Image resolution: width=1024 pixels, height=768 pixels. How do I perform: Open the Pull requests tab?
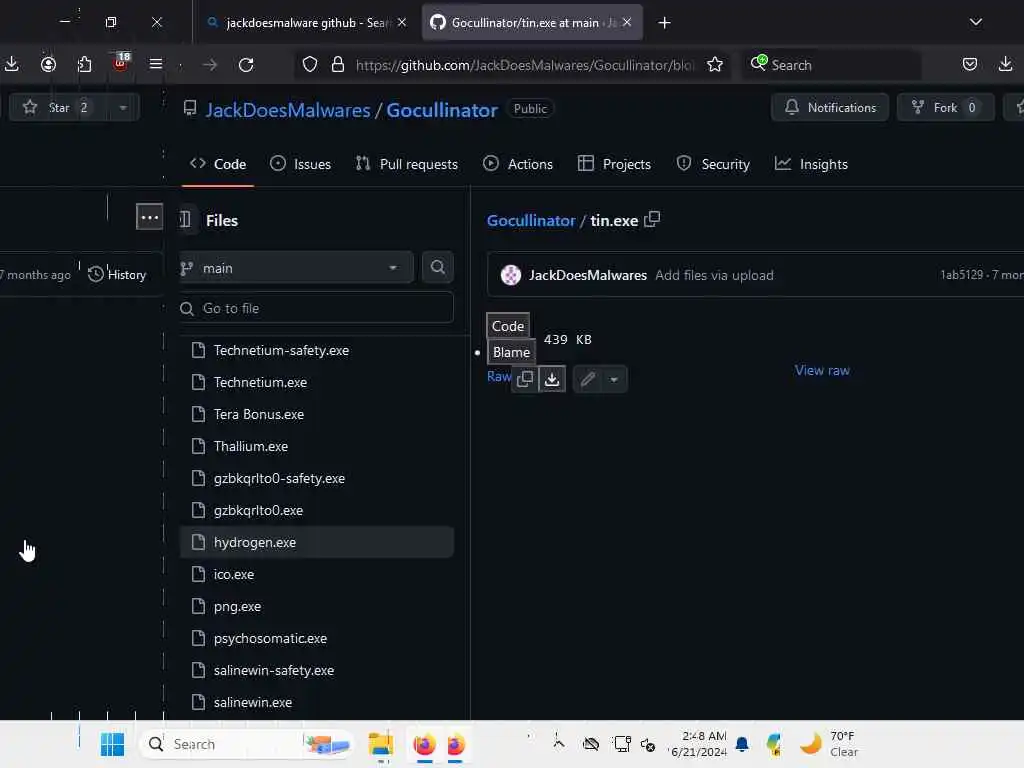coord(406,164)
